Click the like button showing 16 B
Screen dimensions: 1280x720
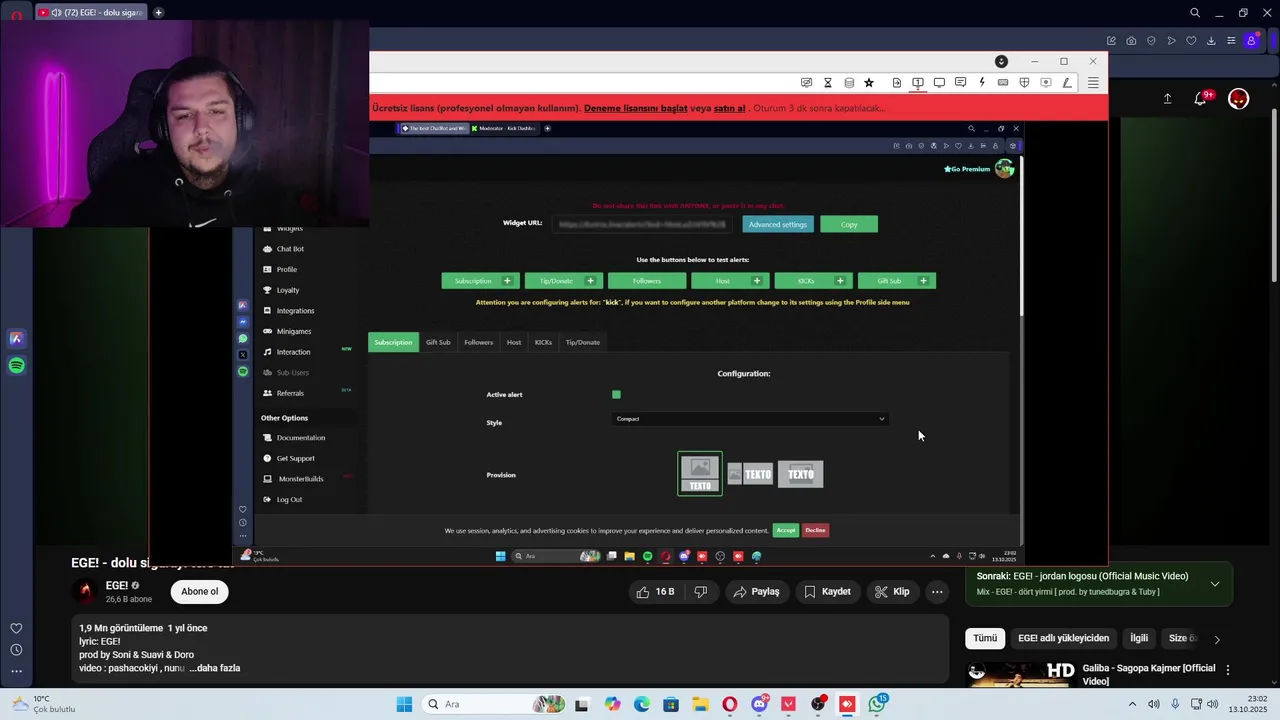655,592
